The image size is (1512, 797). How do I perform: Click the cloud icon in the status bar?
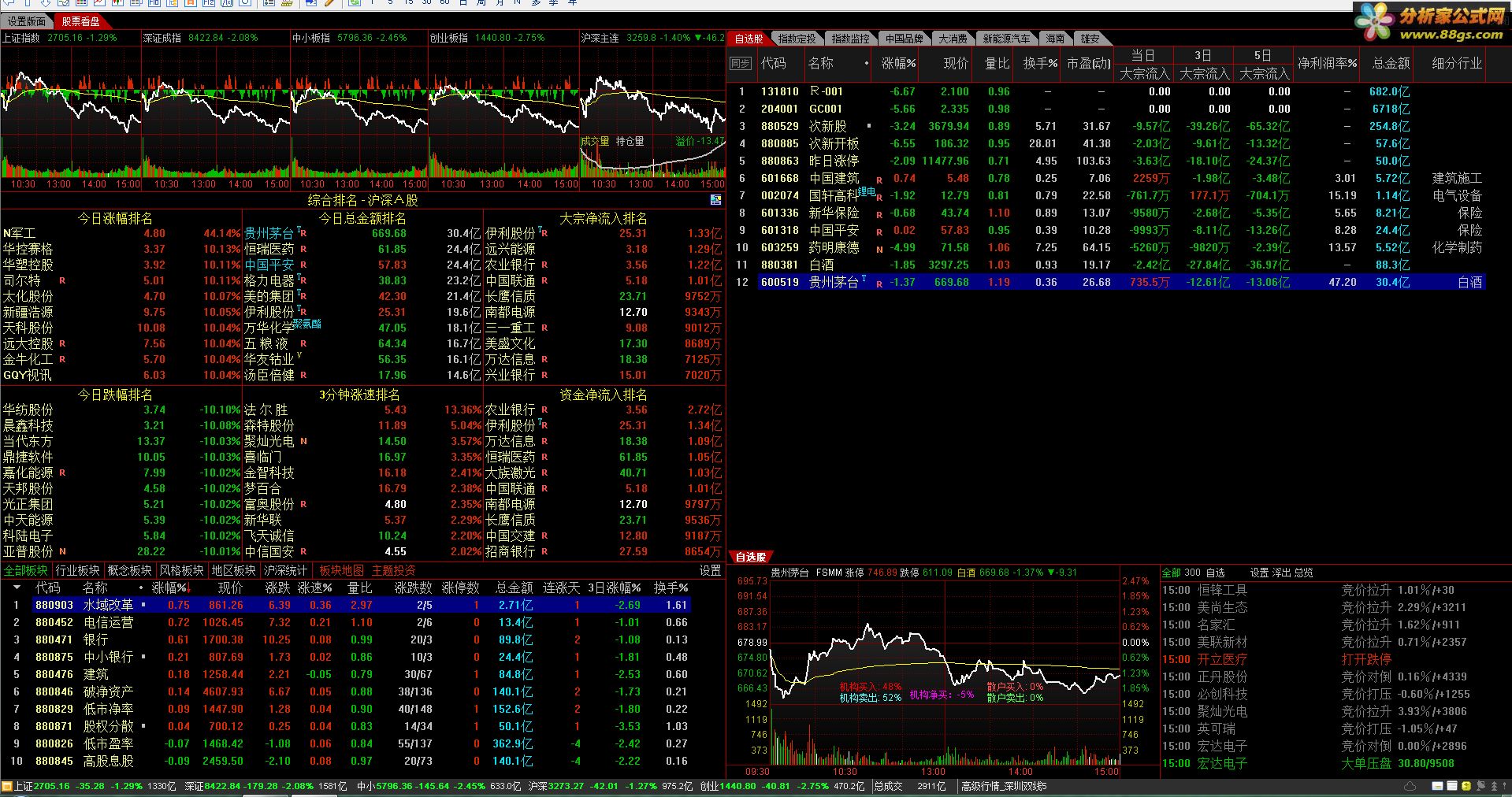tap(1410, 786)
